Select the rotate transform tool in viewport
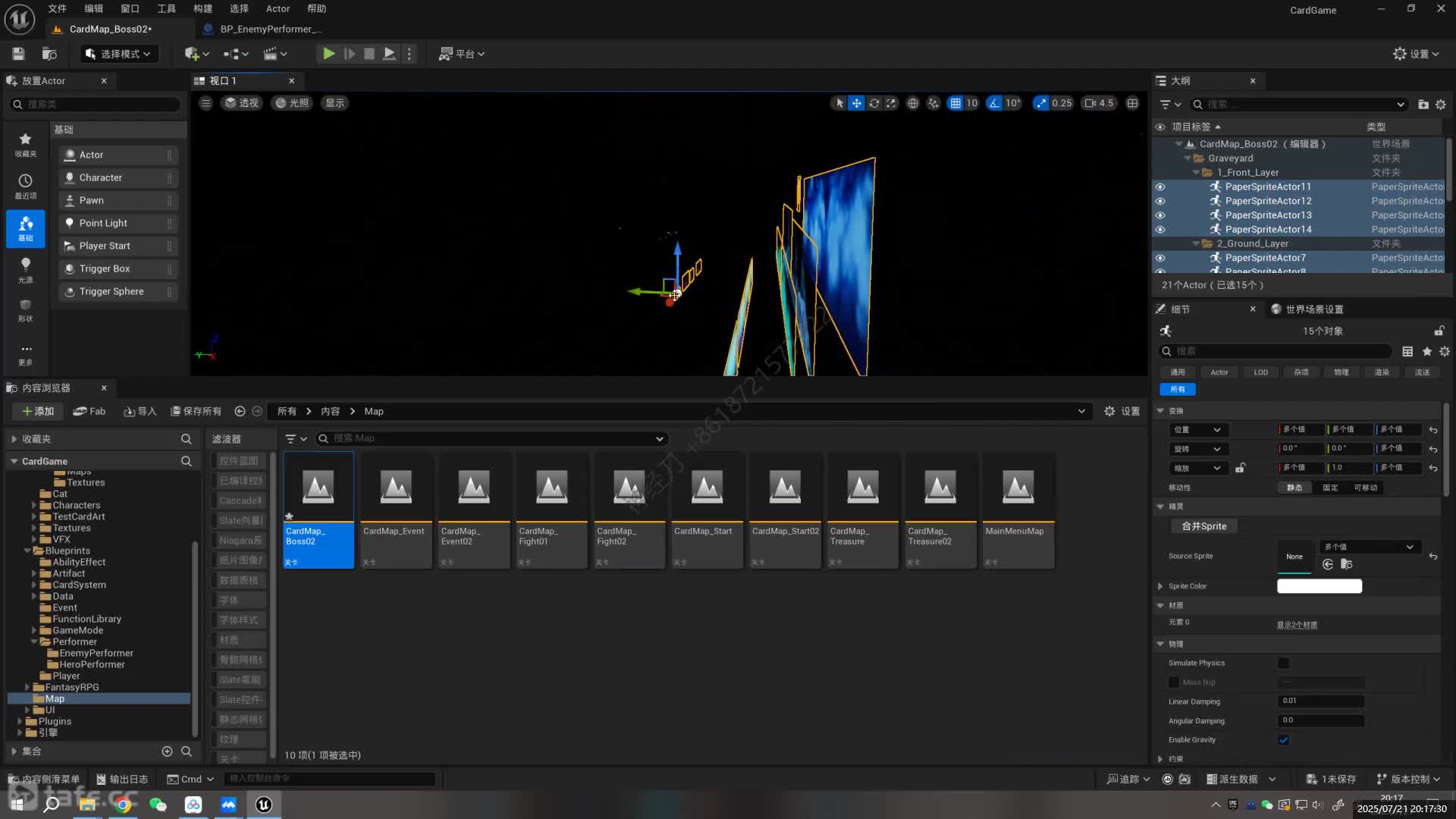The height and width of the screenshot is (819, 1456). click(874, 103)
